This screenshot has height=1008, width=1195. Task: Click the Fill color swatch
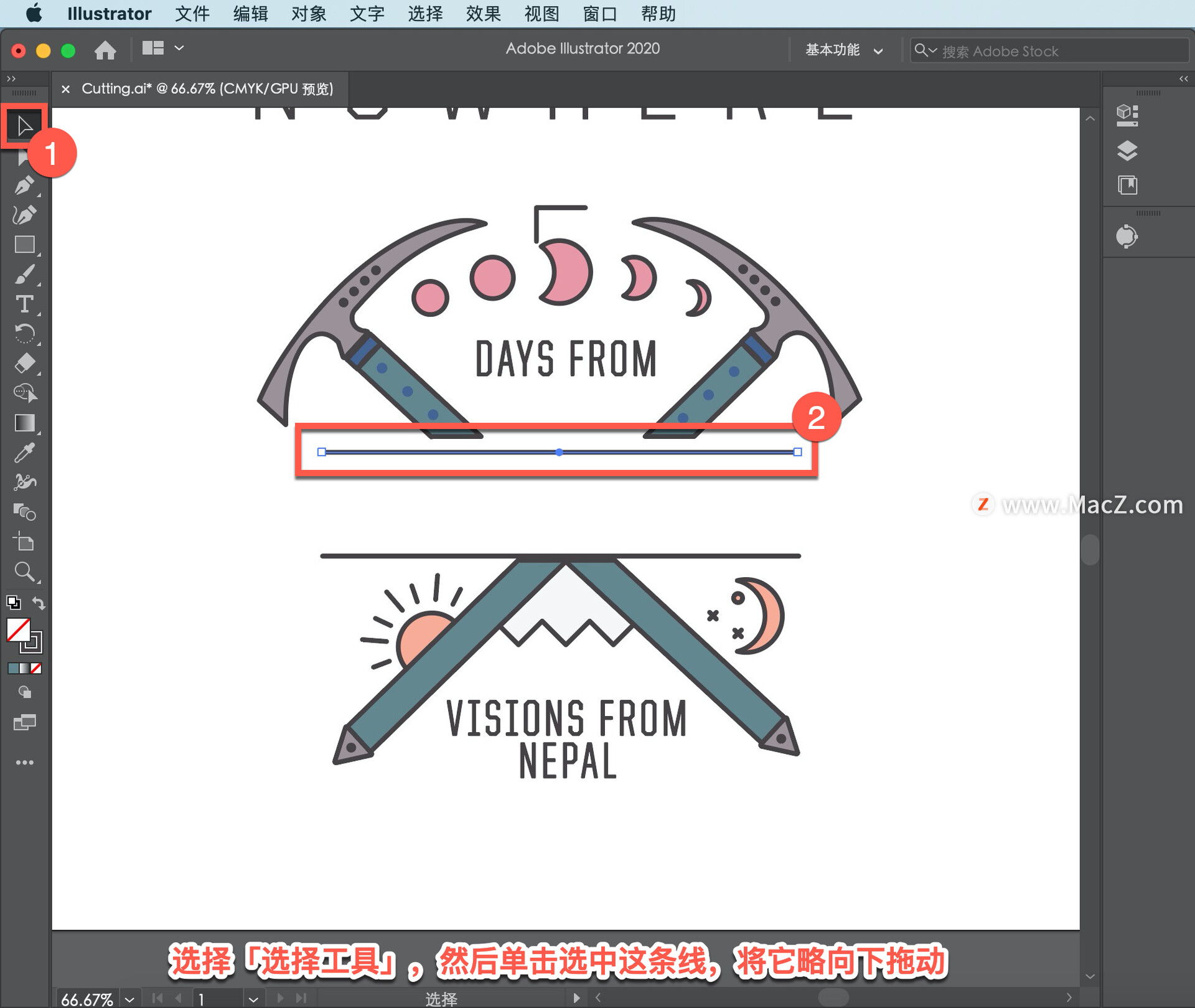18,630
